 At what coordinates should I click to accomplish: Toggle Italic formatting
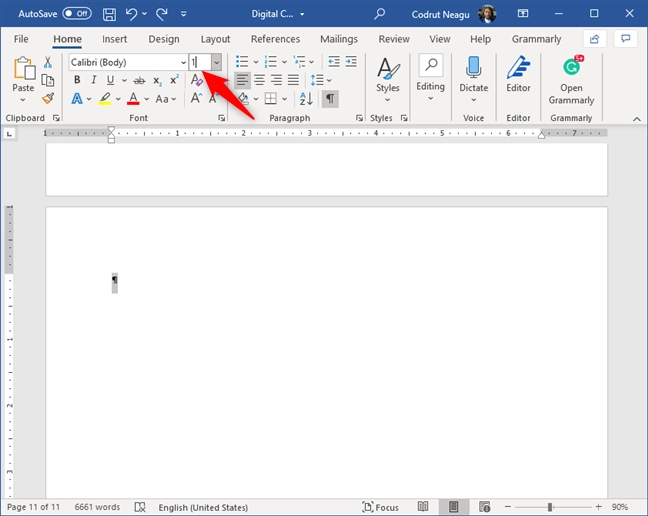click(x=94, y=80)
